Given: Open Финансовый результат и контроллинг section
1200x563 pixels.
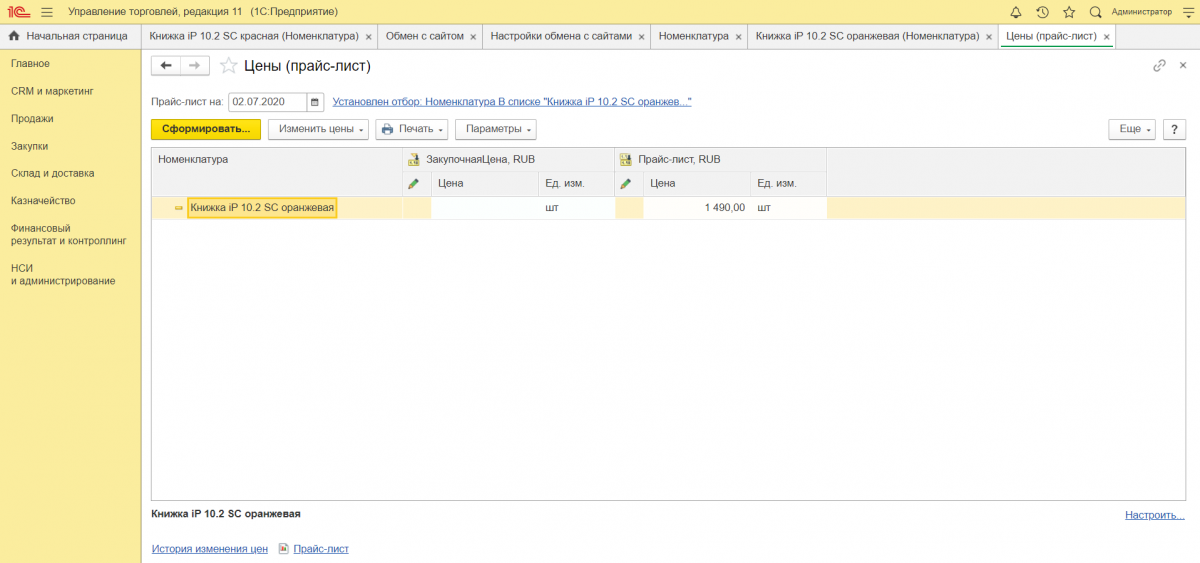Looking at the screenshot, I should tap(69, 234).
